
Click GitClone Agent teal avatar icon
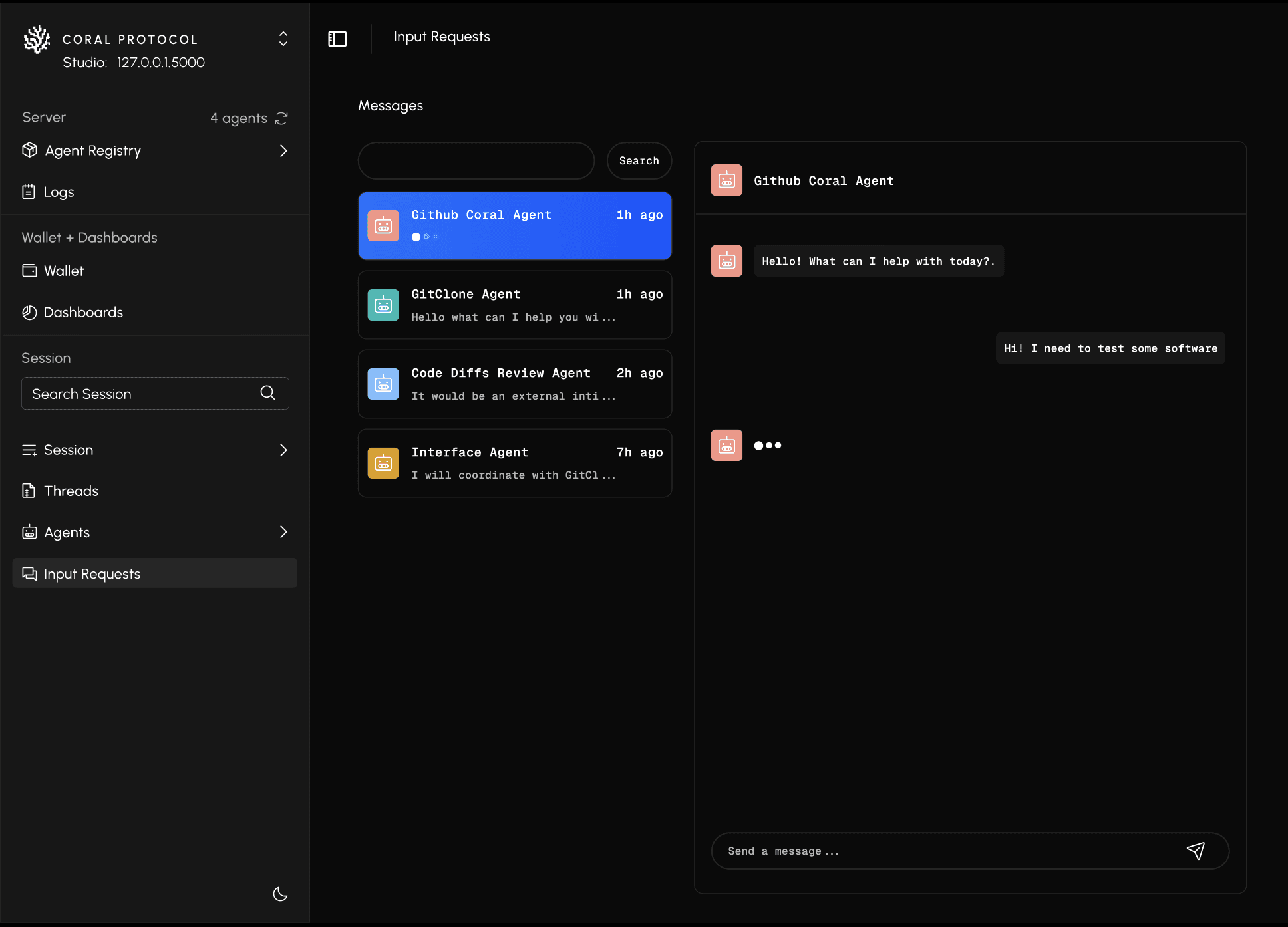[x=383, y=305]
